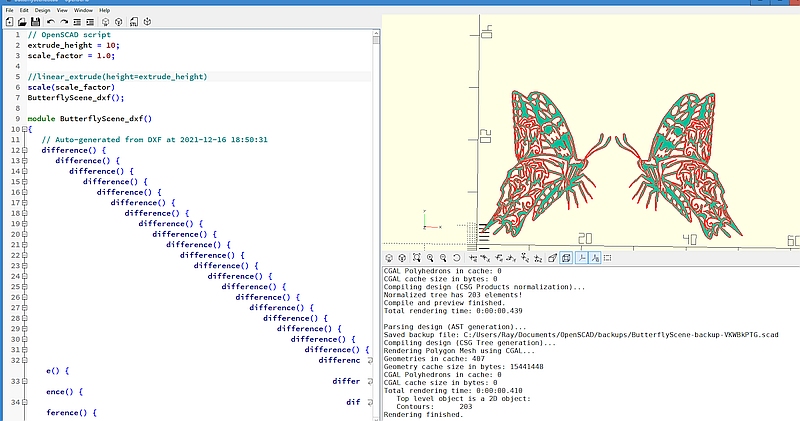The image size is (800, 421).
Task: Collapse the code fold at line 20
Action: pyautogui.click(x=23, y=233)
